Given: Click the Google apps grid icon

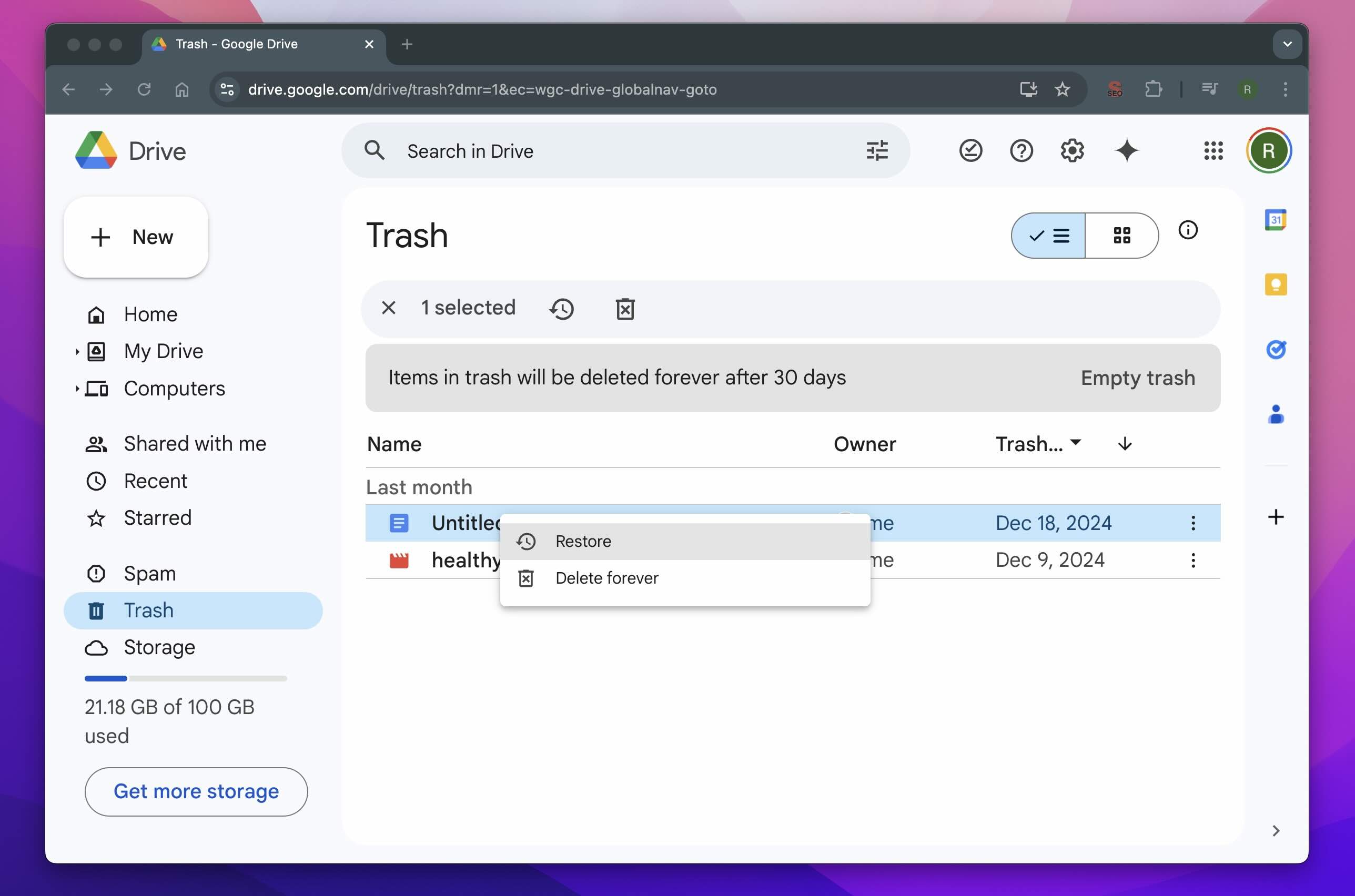Looking at the screenshot, I should point(1213,151).
